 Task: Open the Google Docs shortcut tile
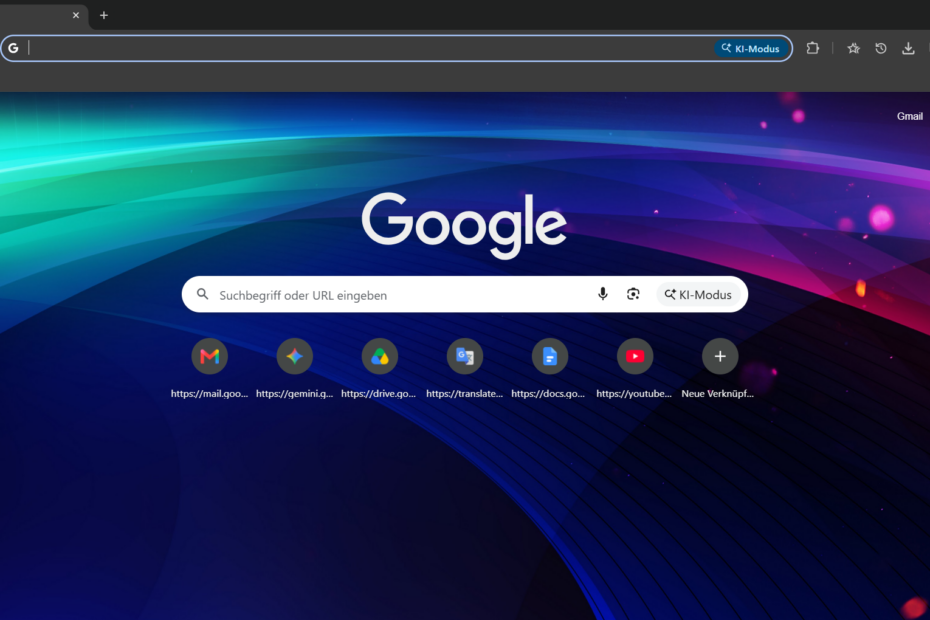[x=550, y=356]
